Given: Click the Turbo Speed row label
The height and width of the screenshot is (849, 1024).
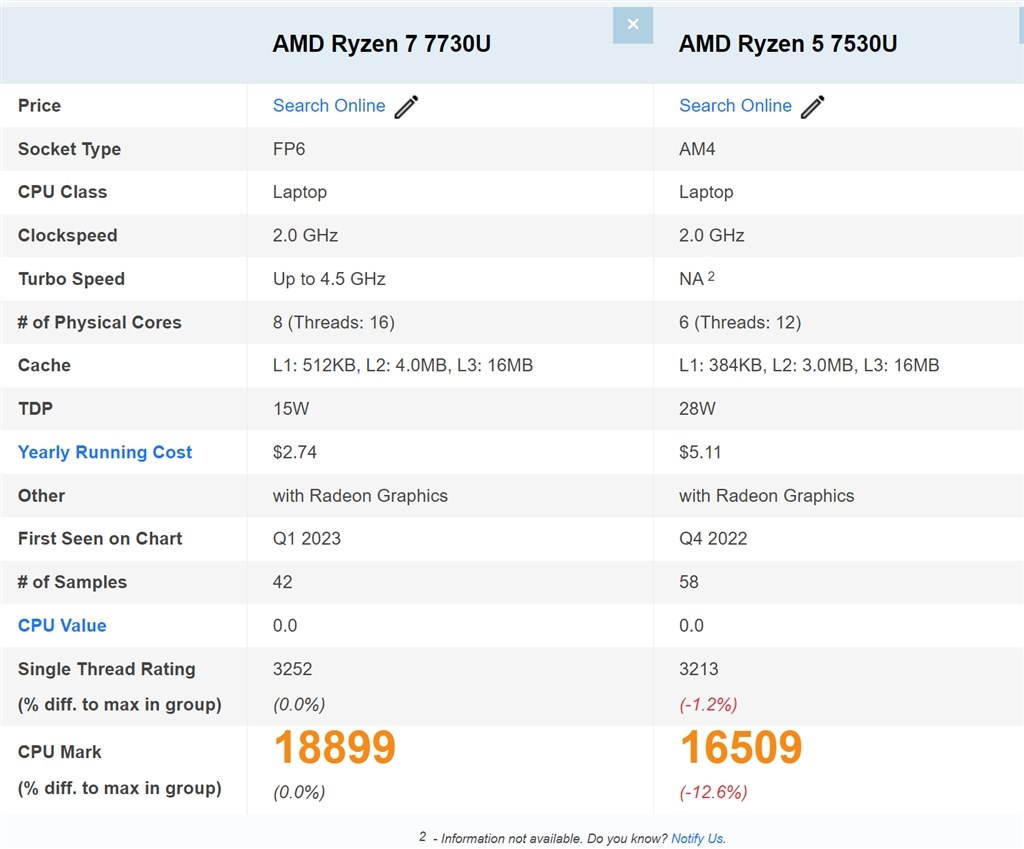Looking at the screenshot, I should click(71, 279).
